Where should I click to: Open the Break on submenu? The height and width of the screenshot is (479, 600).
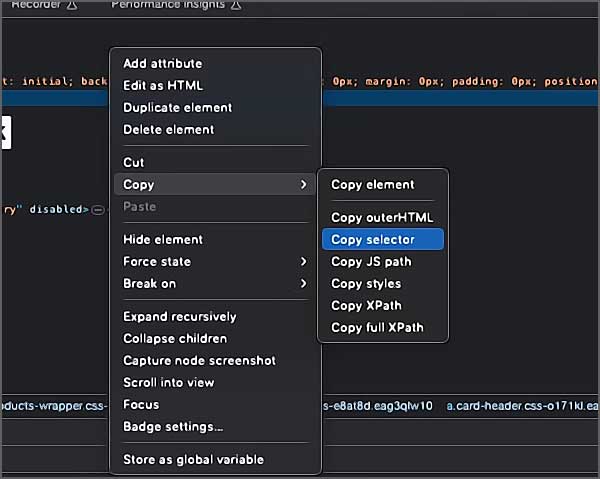pyautogui.click(x=215, y=283)
